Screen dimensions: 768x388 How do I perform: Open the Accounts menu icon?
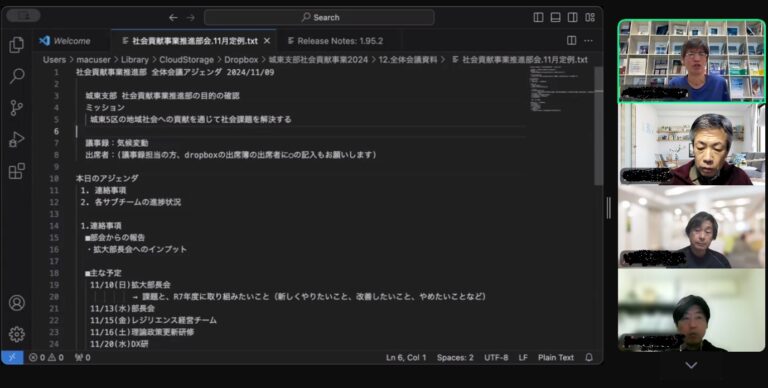coord(17,303)
